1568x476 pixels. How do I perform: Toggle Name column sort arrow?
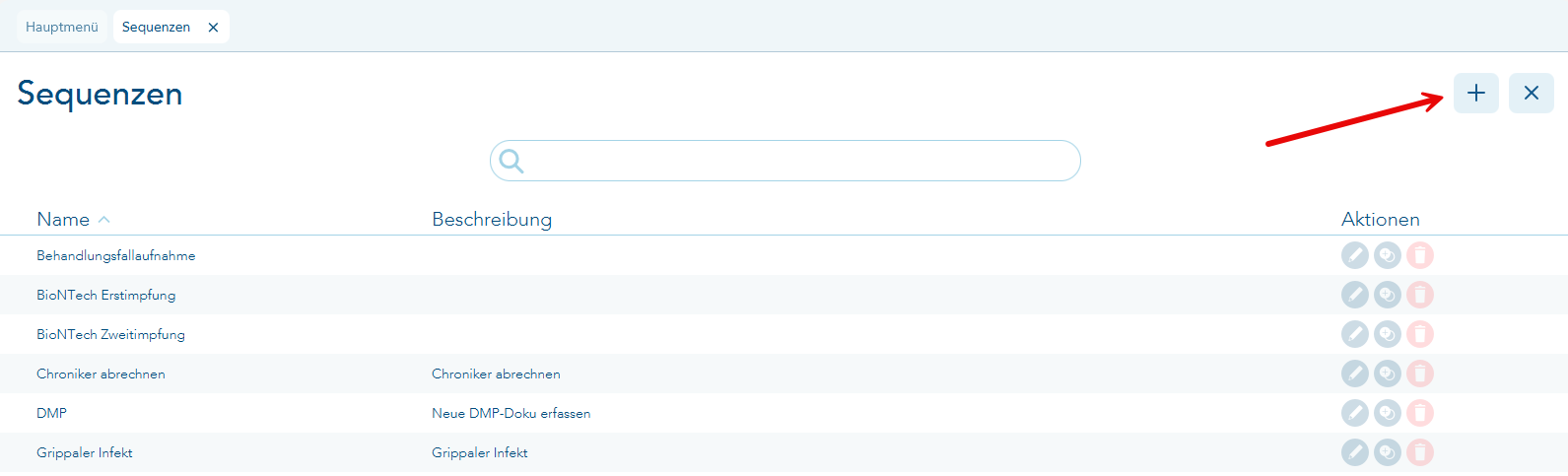click(104, 220)
